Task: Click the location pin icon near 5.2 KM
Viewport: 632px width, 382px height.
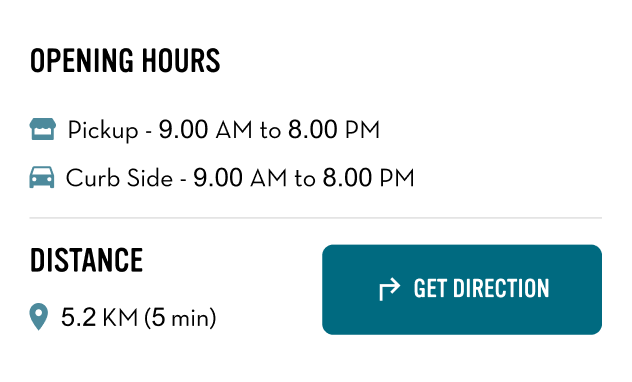Action: click(x=39, y=317)
